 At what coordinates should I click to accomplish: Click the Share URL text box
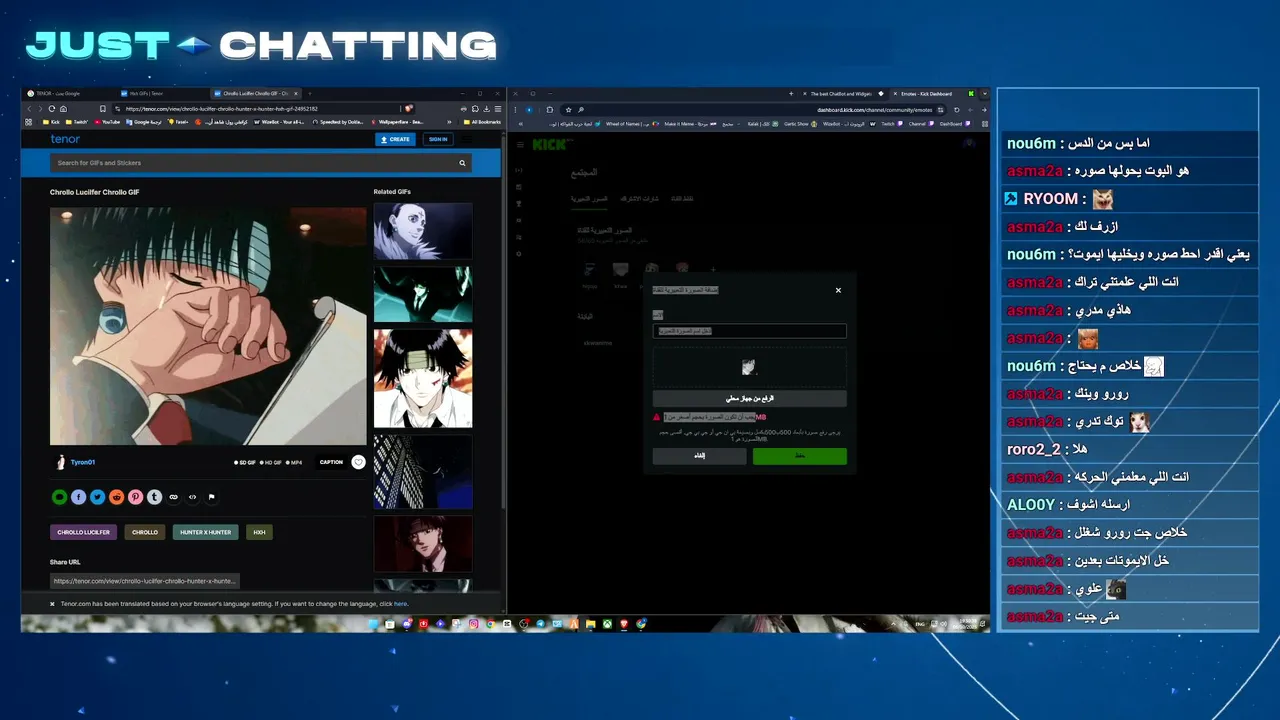point(145,581)
